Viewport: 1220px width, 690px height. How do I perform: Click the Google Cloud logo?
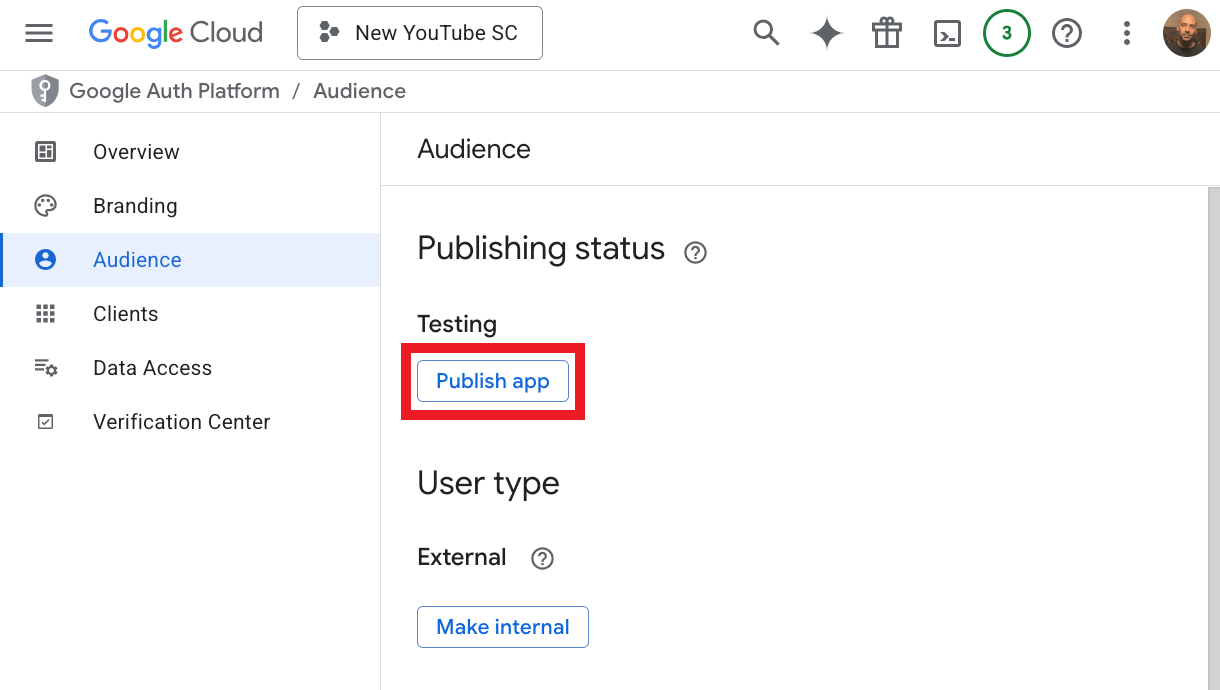tap(176, 33)
